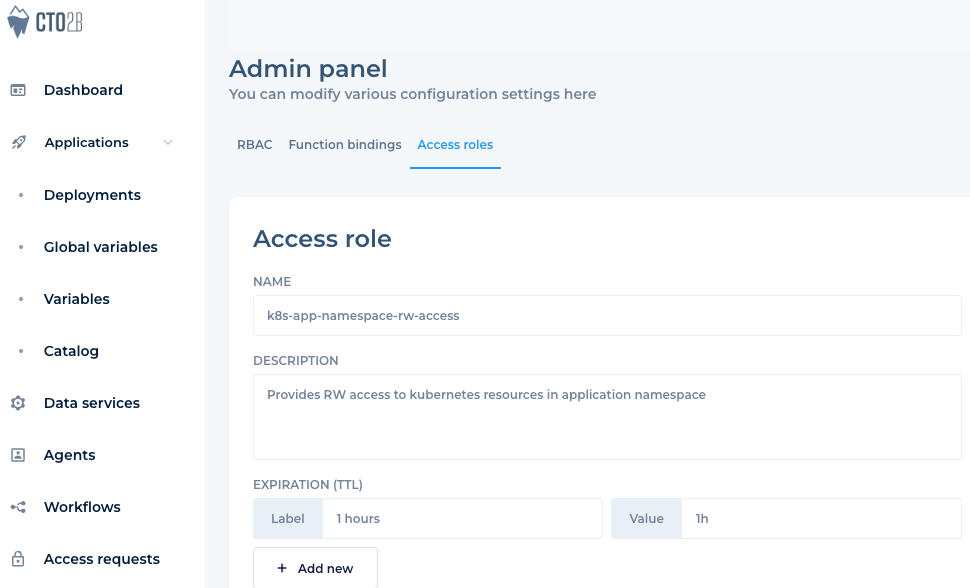Click the Workflows sidebar icon
Image resolution: width=970 pixels, height=588 pixels.
point(18,507)
